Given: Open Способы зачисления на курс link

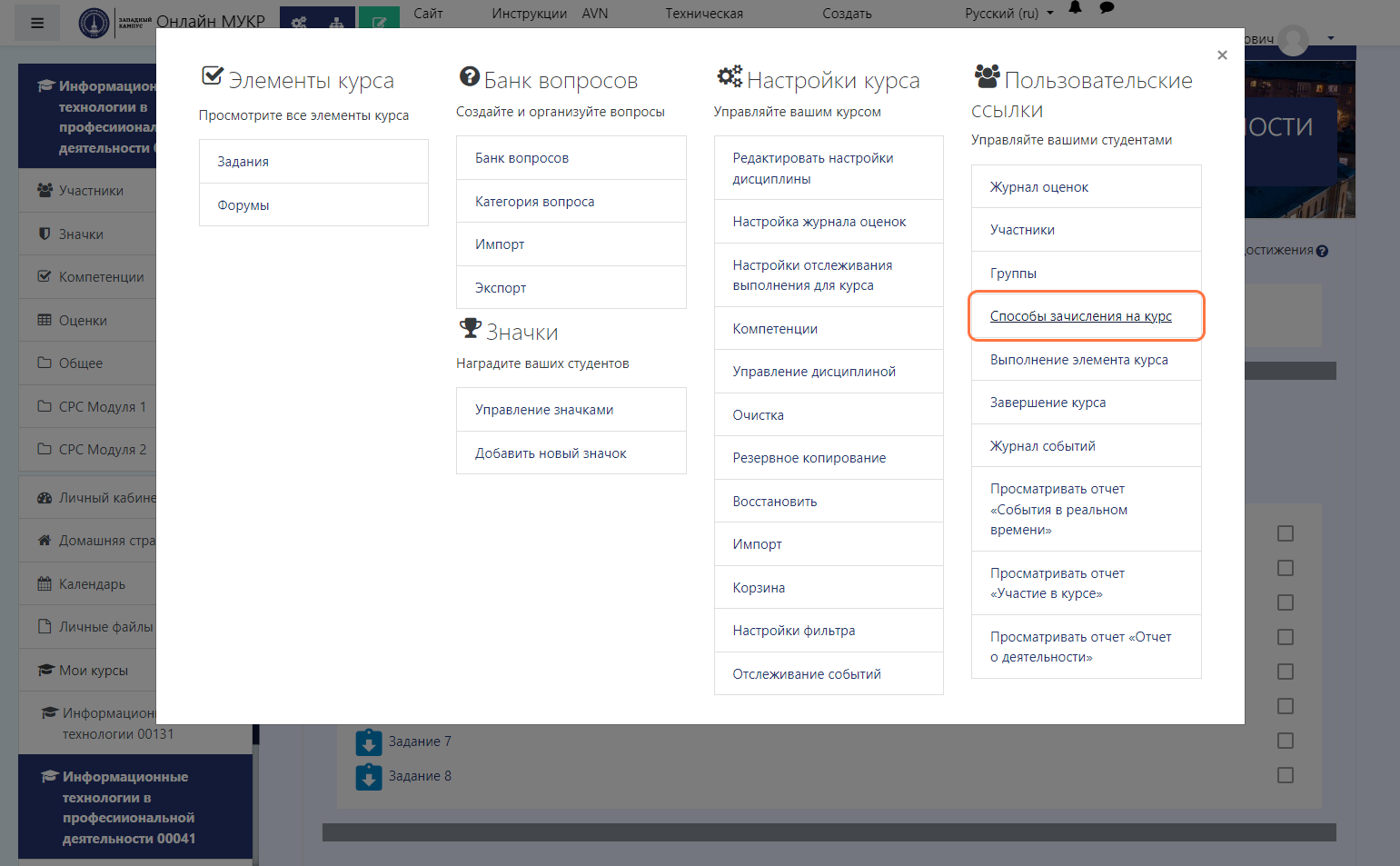Looking at the screenshot, I should coord(1080,316).
